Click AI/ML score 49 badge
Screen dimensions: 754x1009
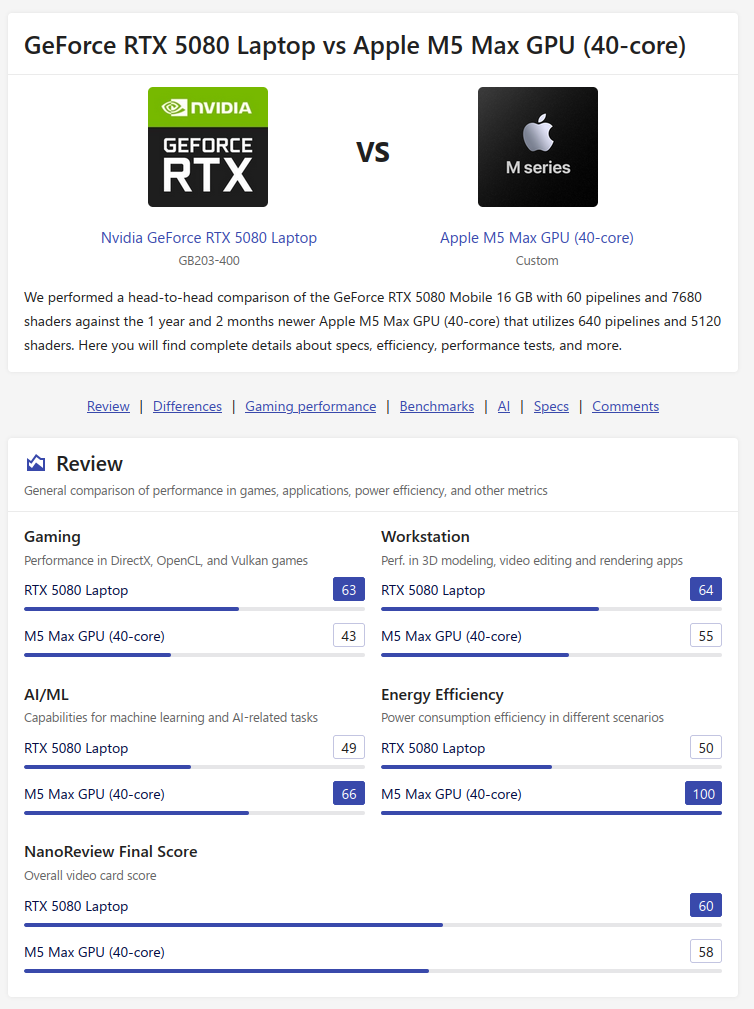(x=349, y=748)
